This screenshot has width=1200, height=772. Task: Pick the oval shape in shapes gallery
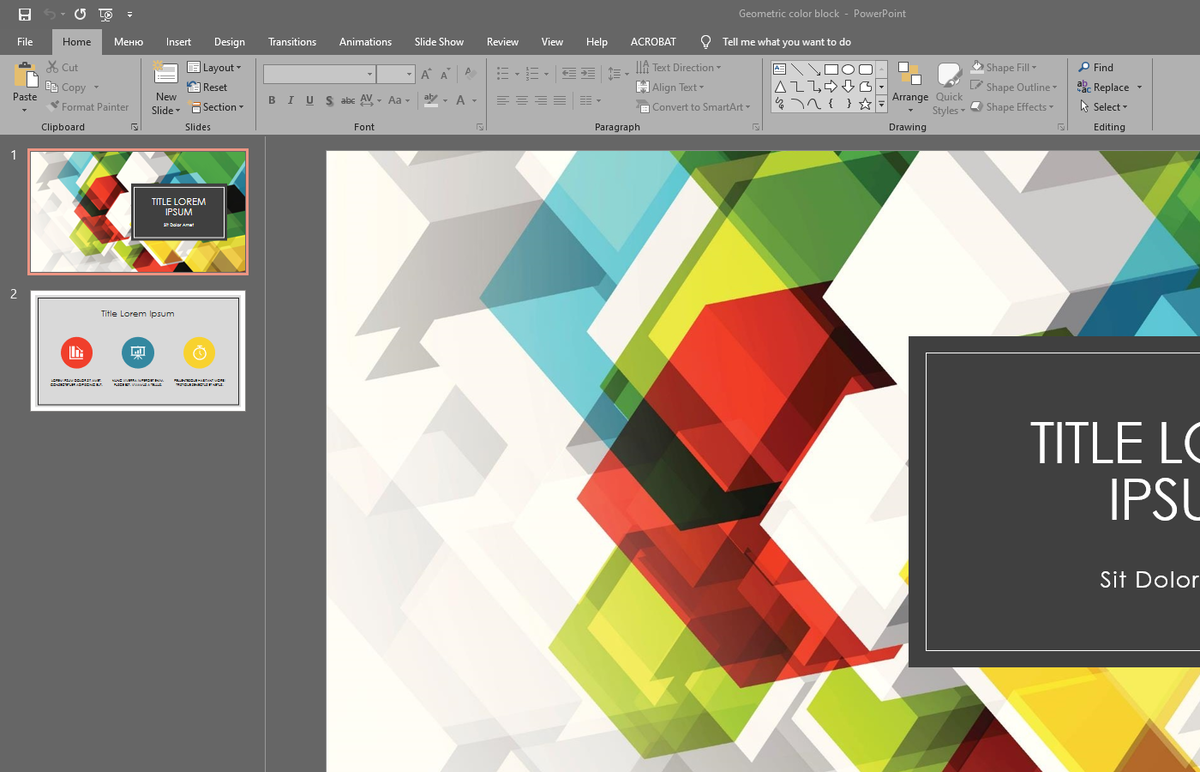coord(848,69)
